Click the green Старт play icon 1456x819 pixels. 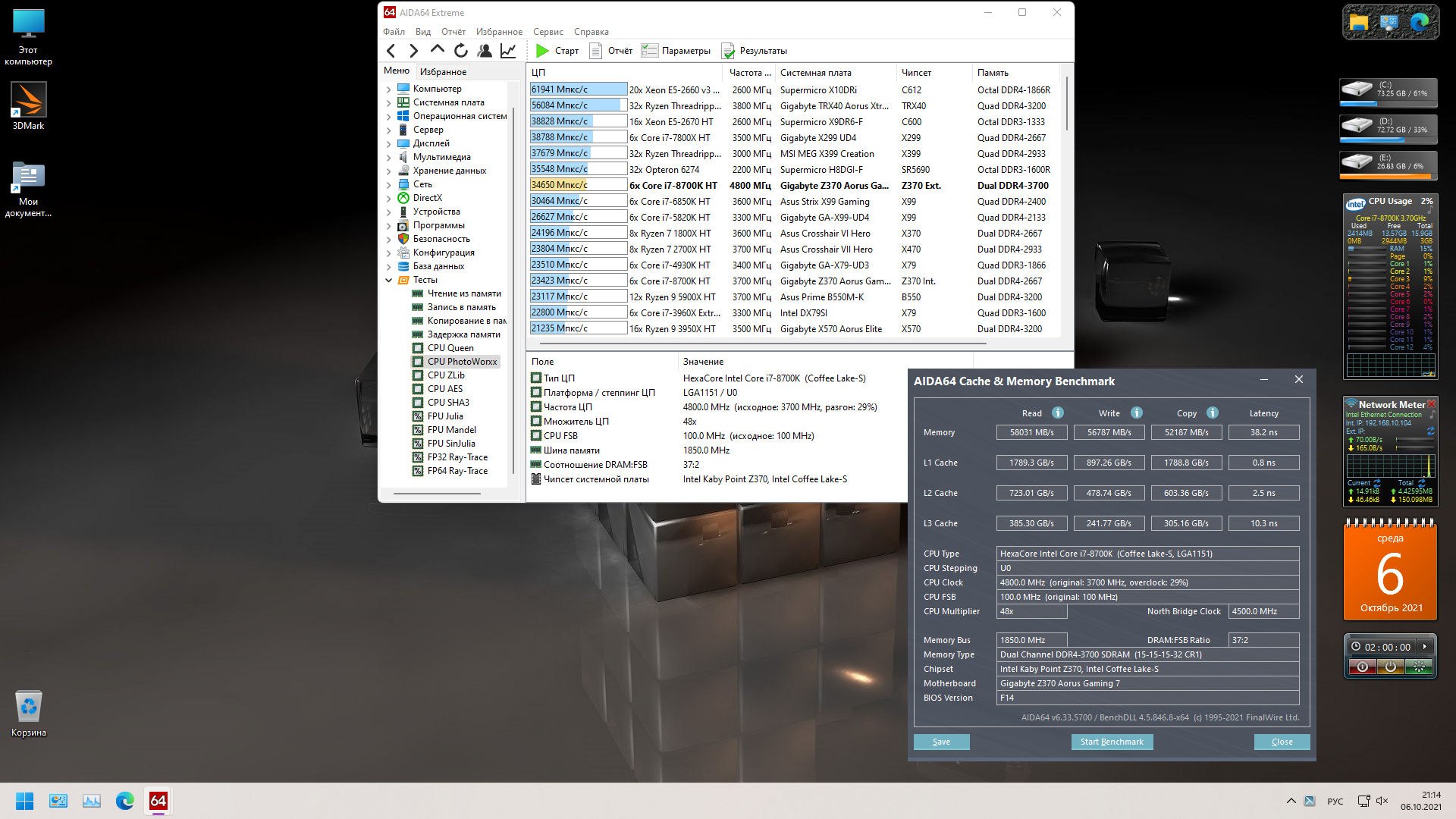pos(542,51)
